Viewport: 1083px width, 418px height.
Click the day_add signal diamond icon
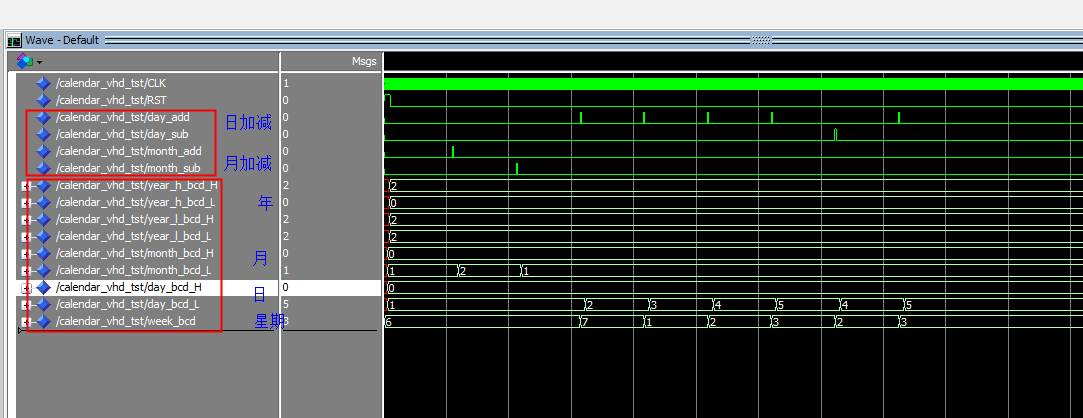[x=44, y=117]
